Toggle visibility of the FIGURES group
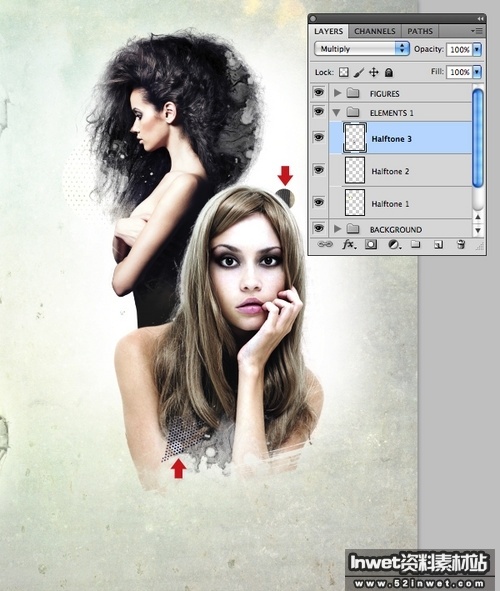Viewport: 500px width, 591px height. tap(319, 92)
